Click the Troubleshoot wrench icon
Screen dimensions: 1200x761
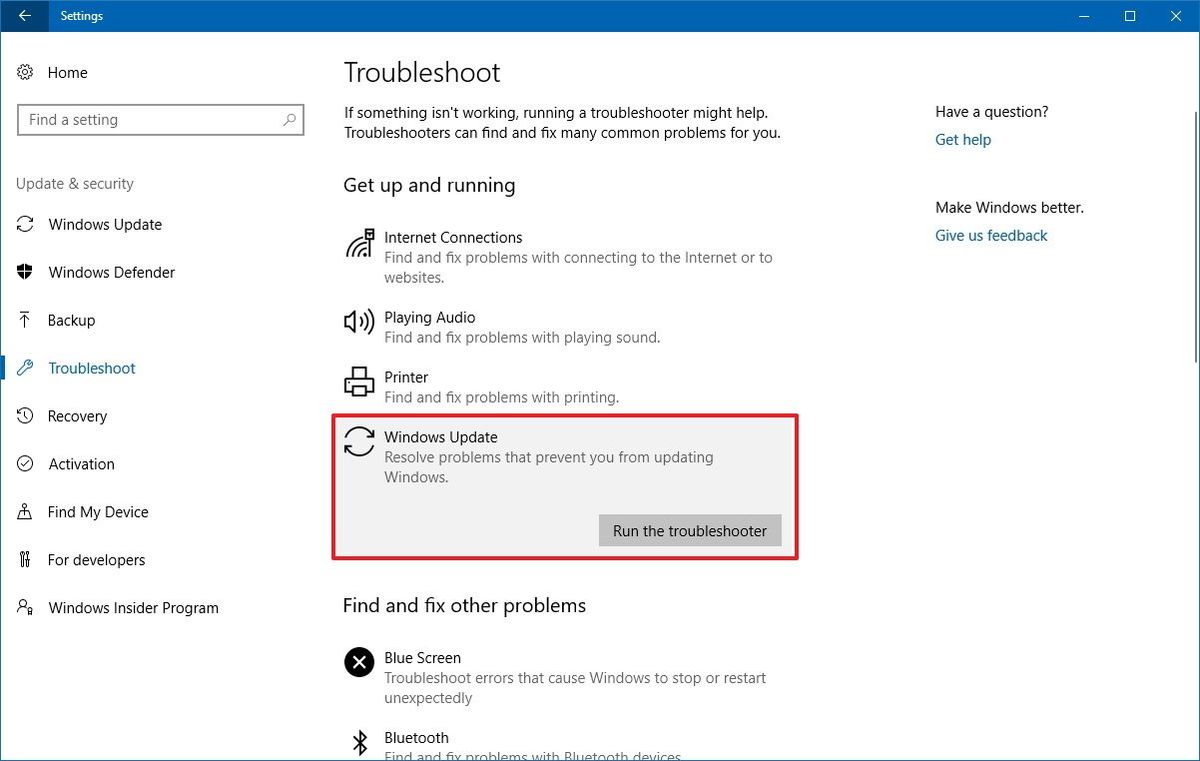click(25, 368)
